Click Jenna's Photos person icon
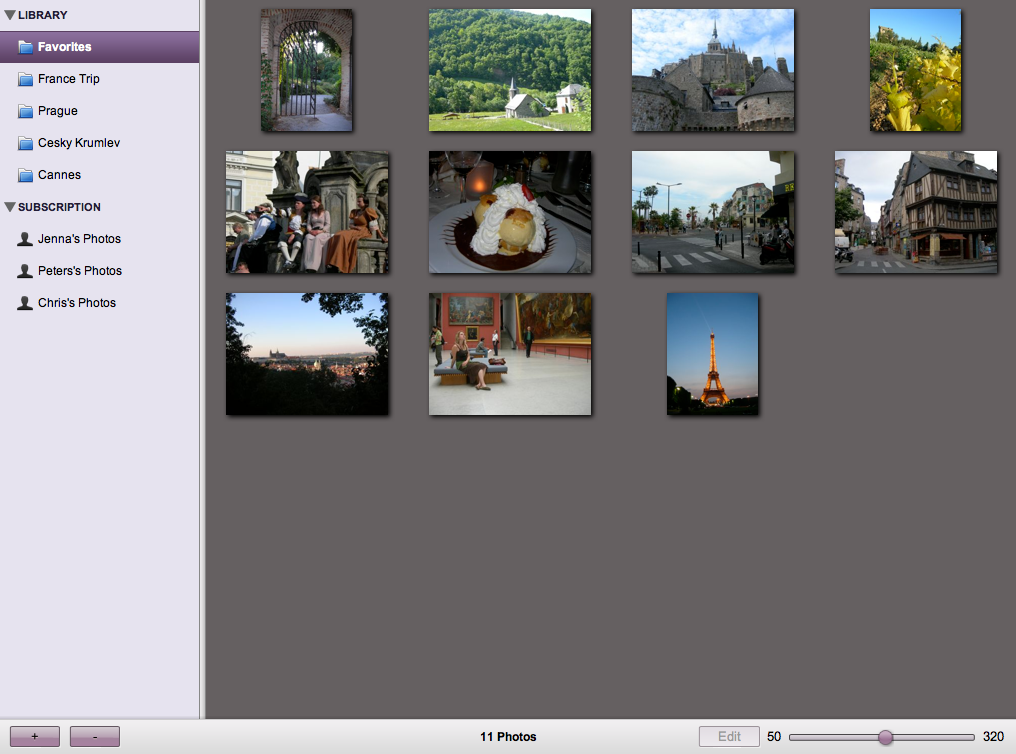 point(25,239)
